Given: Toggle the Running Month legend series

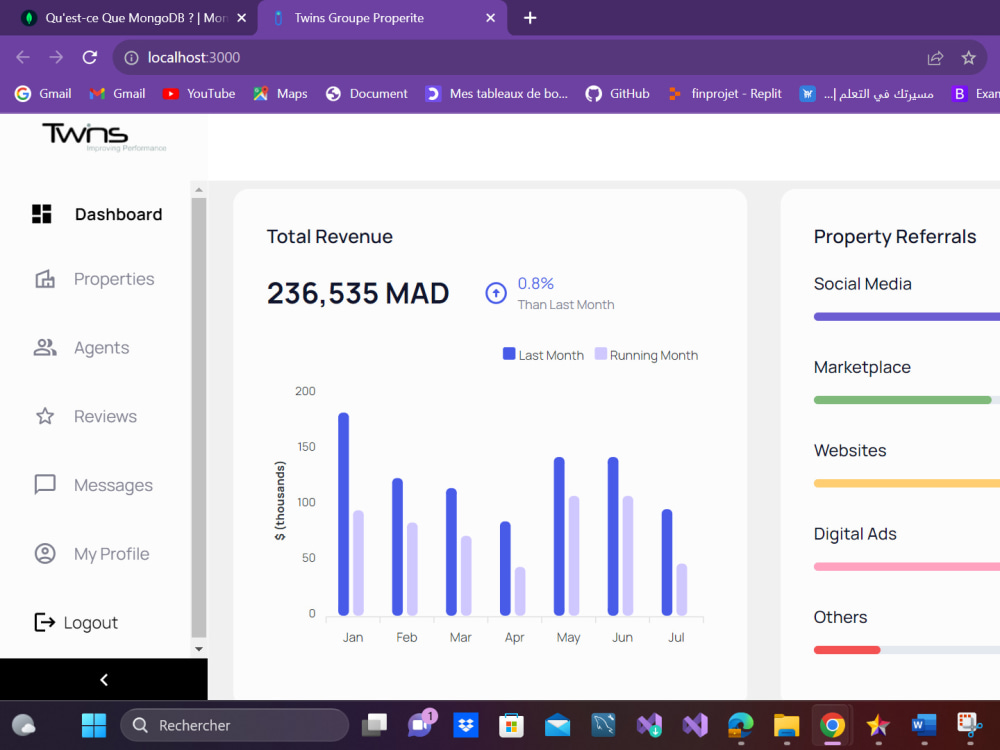Looking at the screenshot, I should pyautogui.click(x=646, y=355).
